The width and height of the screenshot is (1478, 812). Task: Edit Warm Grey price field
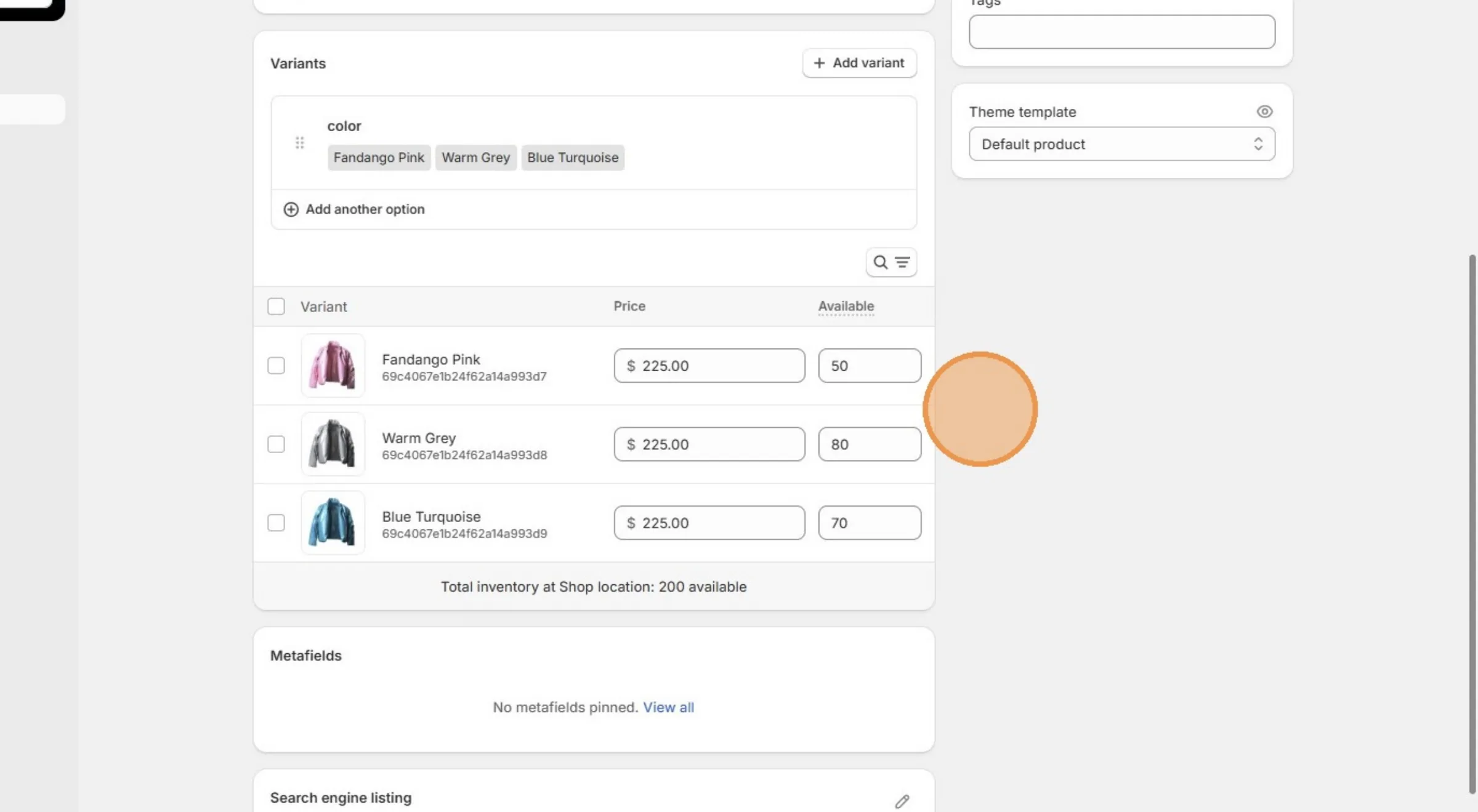(x=709, y=444)
